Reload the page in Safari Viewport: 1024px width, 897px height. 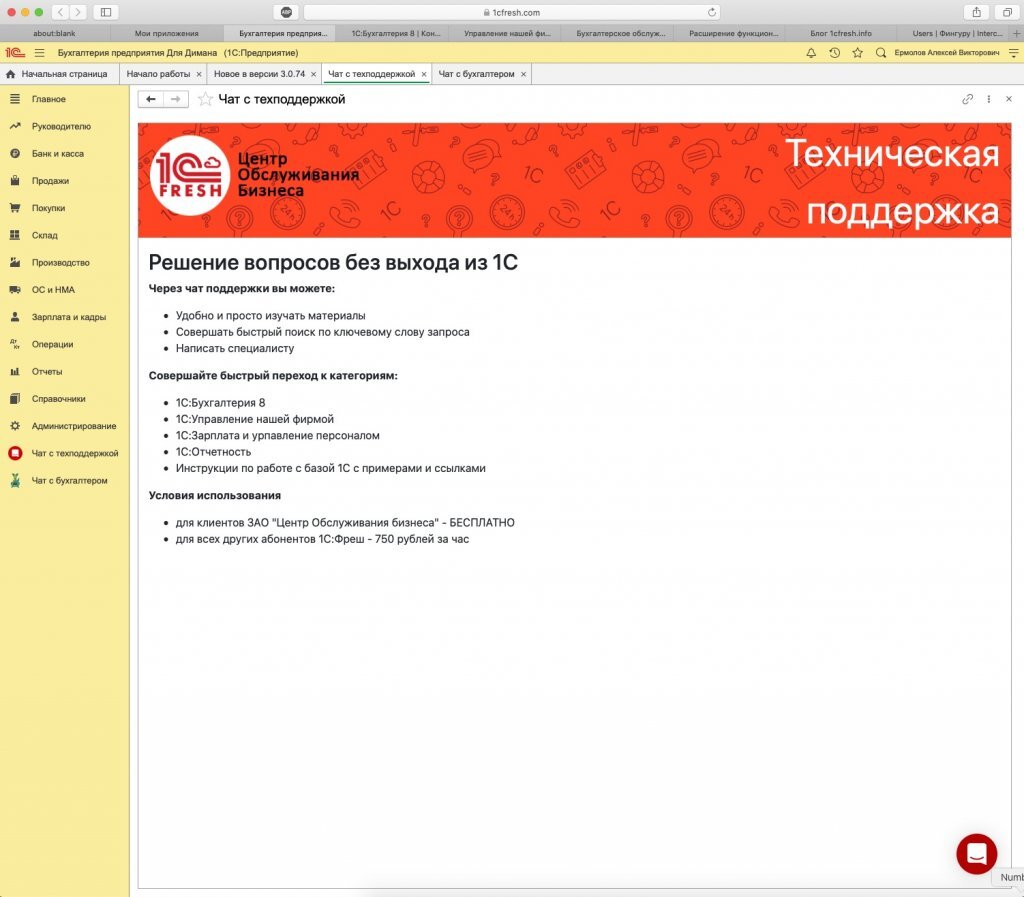pyautogui.click(x=712, y=12)
